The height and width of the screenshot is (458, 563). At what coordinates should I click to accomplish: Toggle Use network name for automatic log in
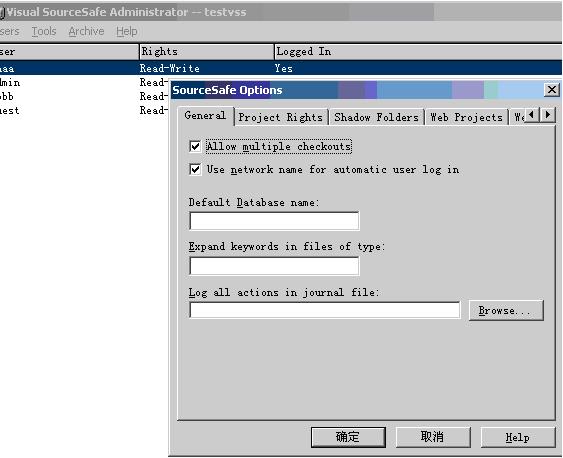coord(195,169)
